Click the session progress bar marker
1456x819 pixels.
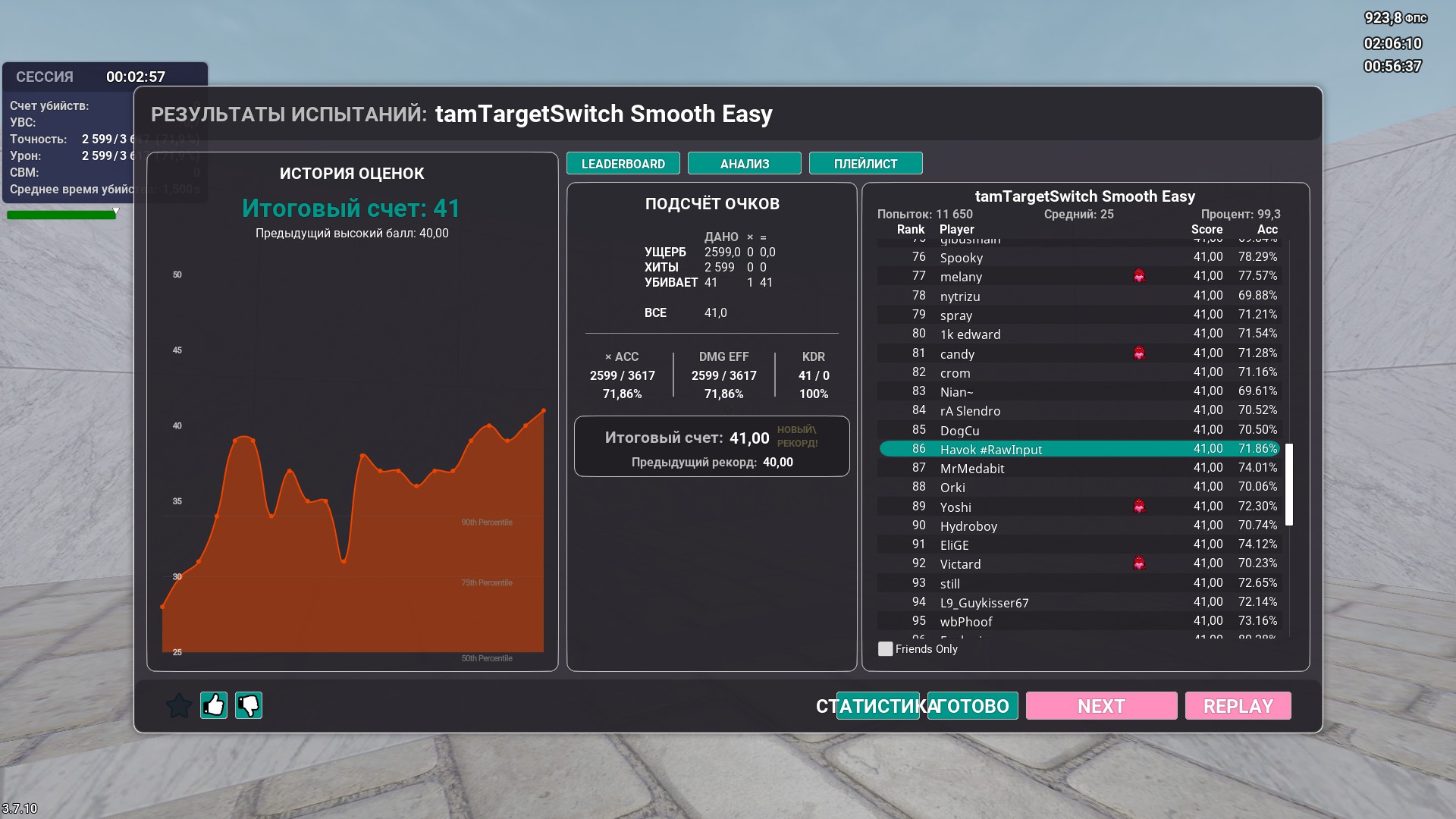(116, 212)
